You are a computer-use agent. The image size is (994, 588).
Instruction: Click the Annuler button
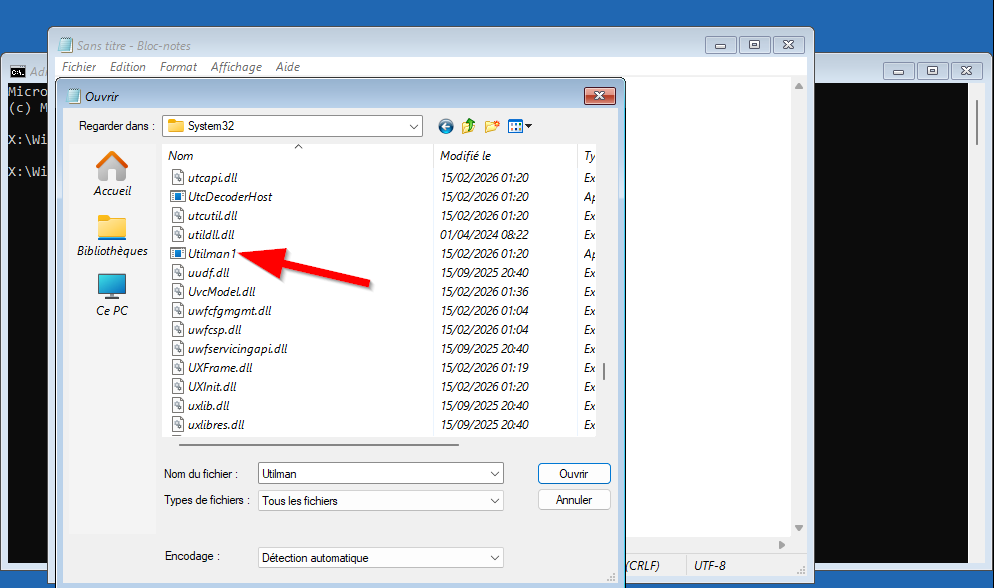tap(573, 500)
